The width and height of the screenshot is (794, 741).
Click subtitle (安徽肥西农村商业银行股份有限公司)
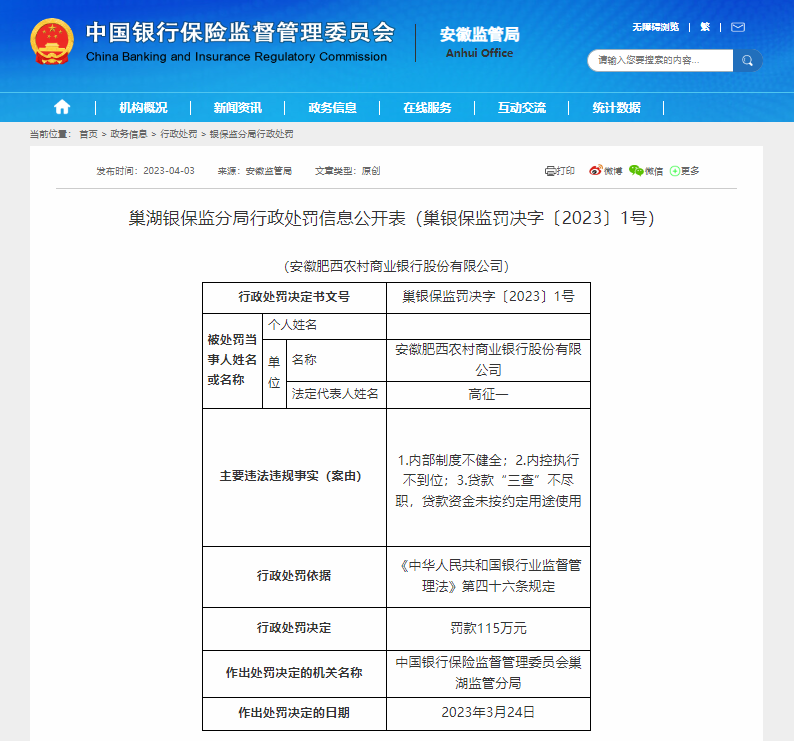pyautogui.click(x=396, y=266)
